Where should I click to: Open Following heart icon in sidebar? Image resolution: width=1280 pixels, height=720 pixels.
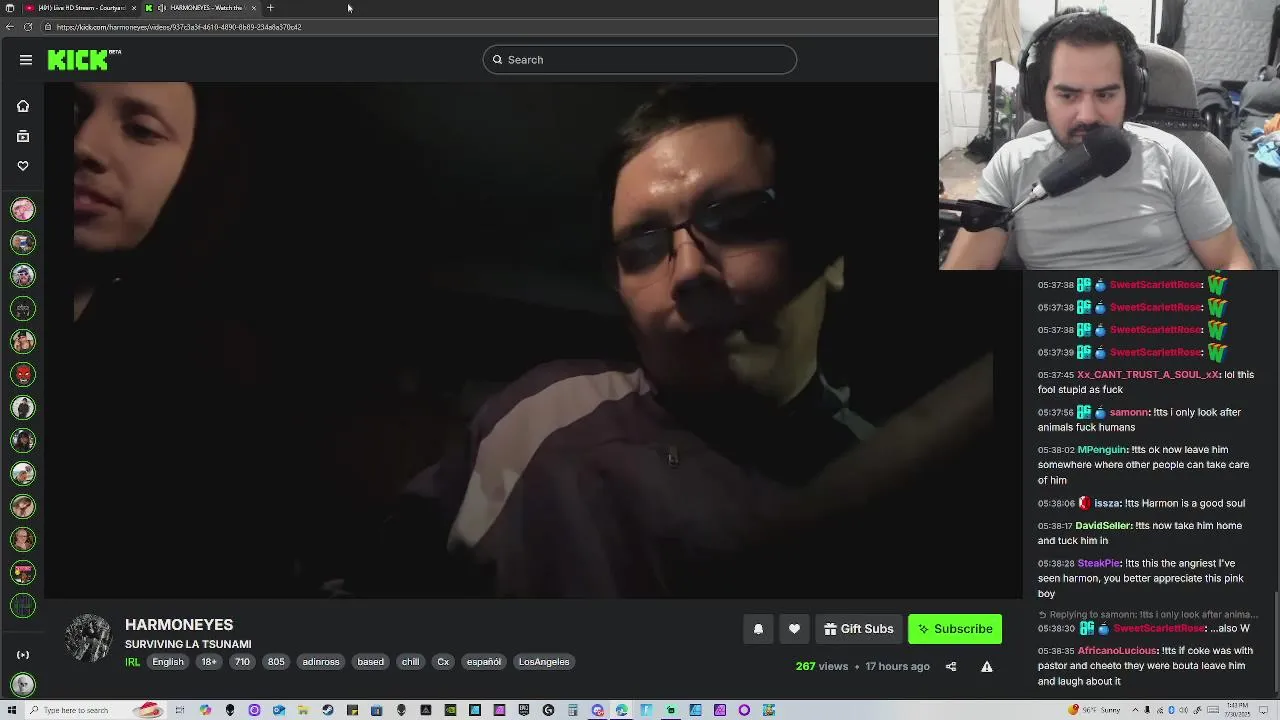[x=23, y=166]
